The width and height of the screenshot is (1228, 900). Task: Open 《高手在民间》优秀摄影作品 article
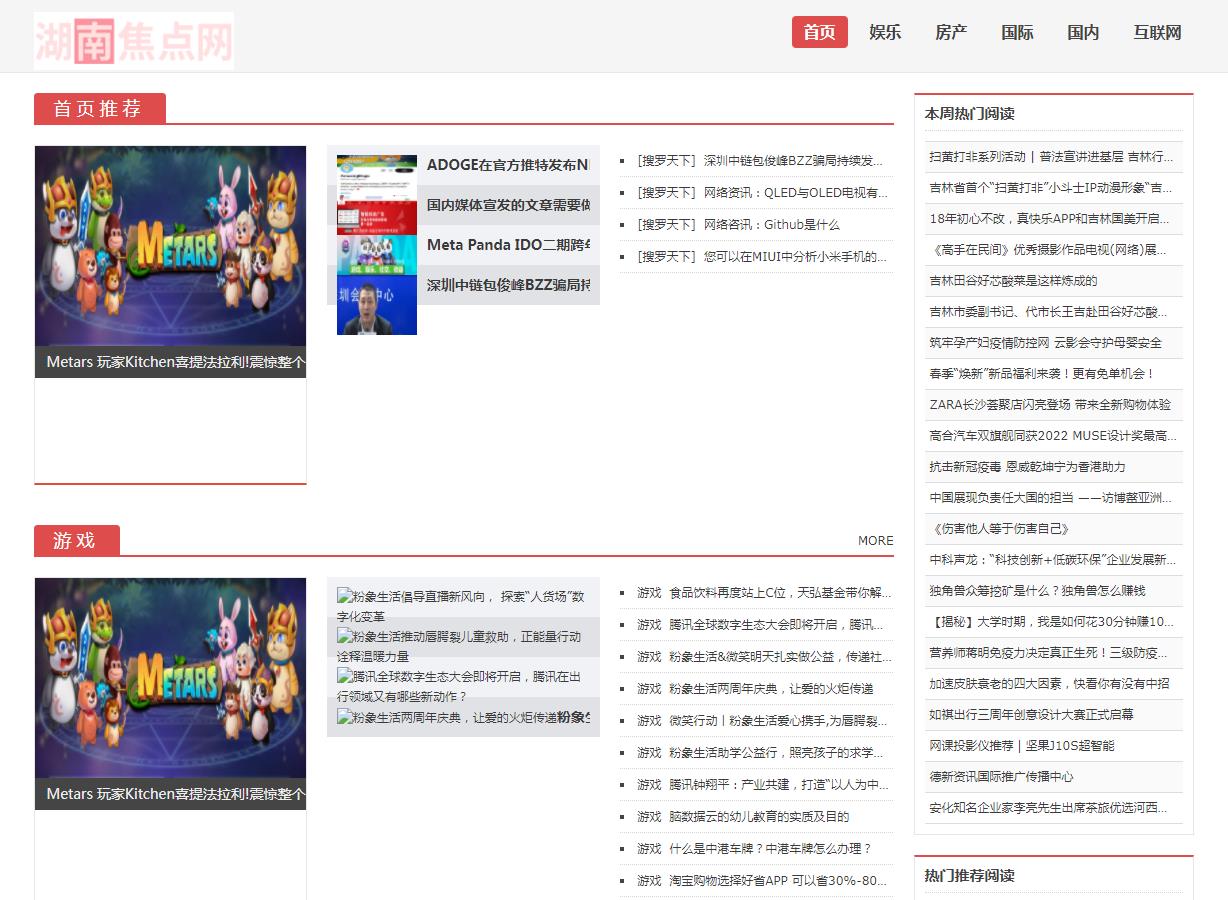click(x=1048, y=249)
